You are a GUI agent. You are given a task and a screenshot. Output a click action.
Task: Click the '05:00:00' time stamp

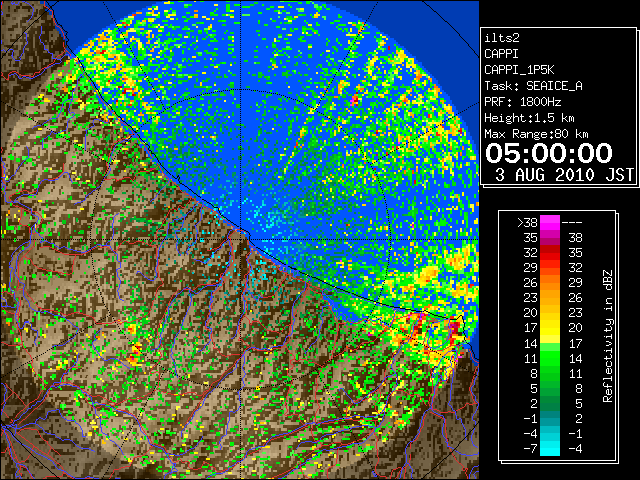(549, 153)
